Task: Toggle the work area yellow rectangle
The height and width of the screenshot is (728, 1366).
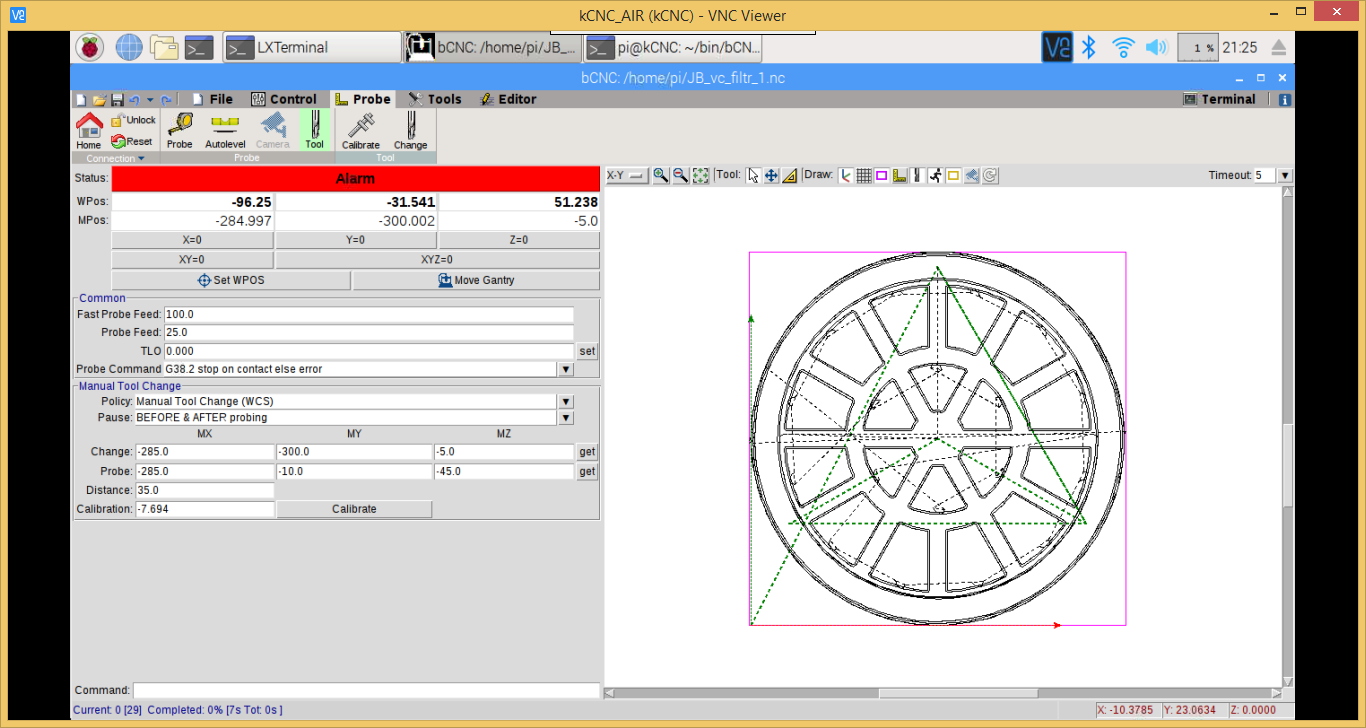Action: pos(953,175)
